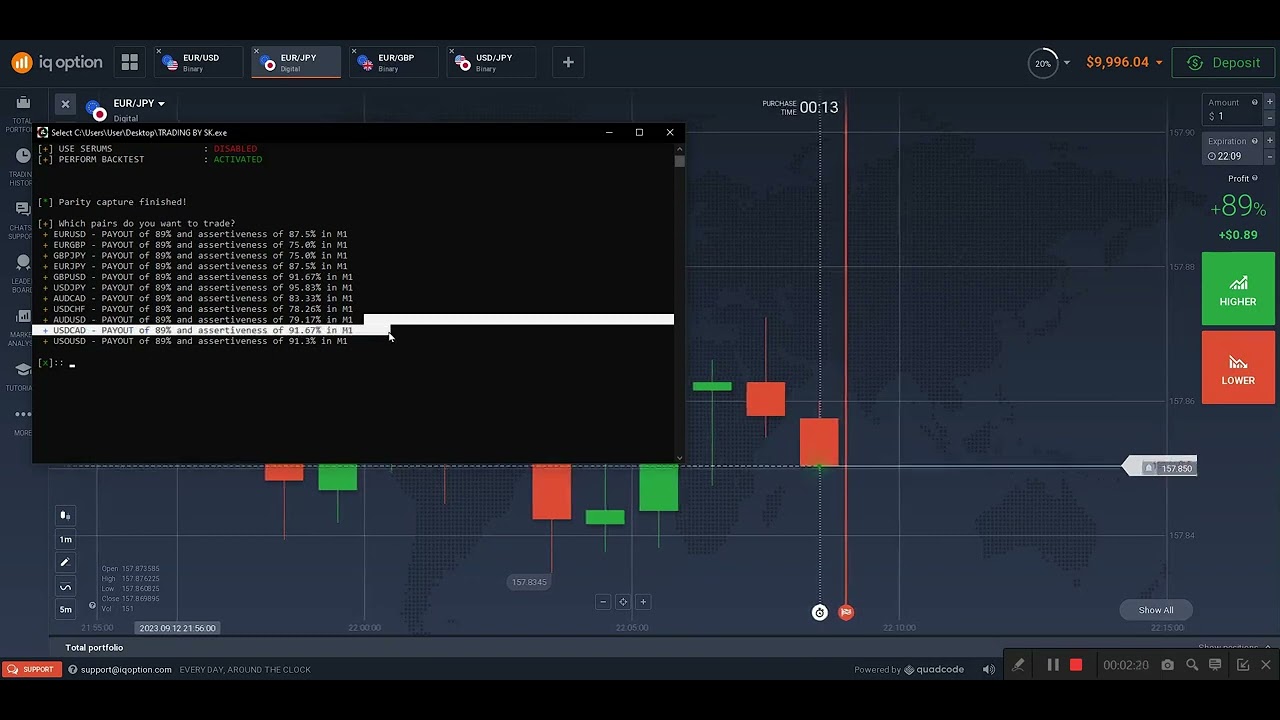Screen dimensions: 1280x720
Task: Click the Deposit button
Action: 1224,62
